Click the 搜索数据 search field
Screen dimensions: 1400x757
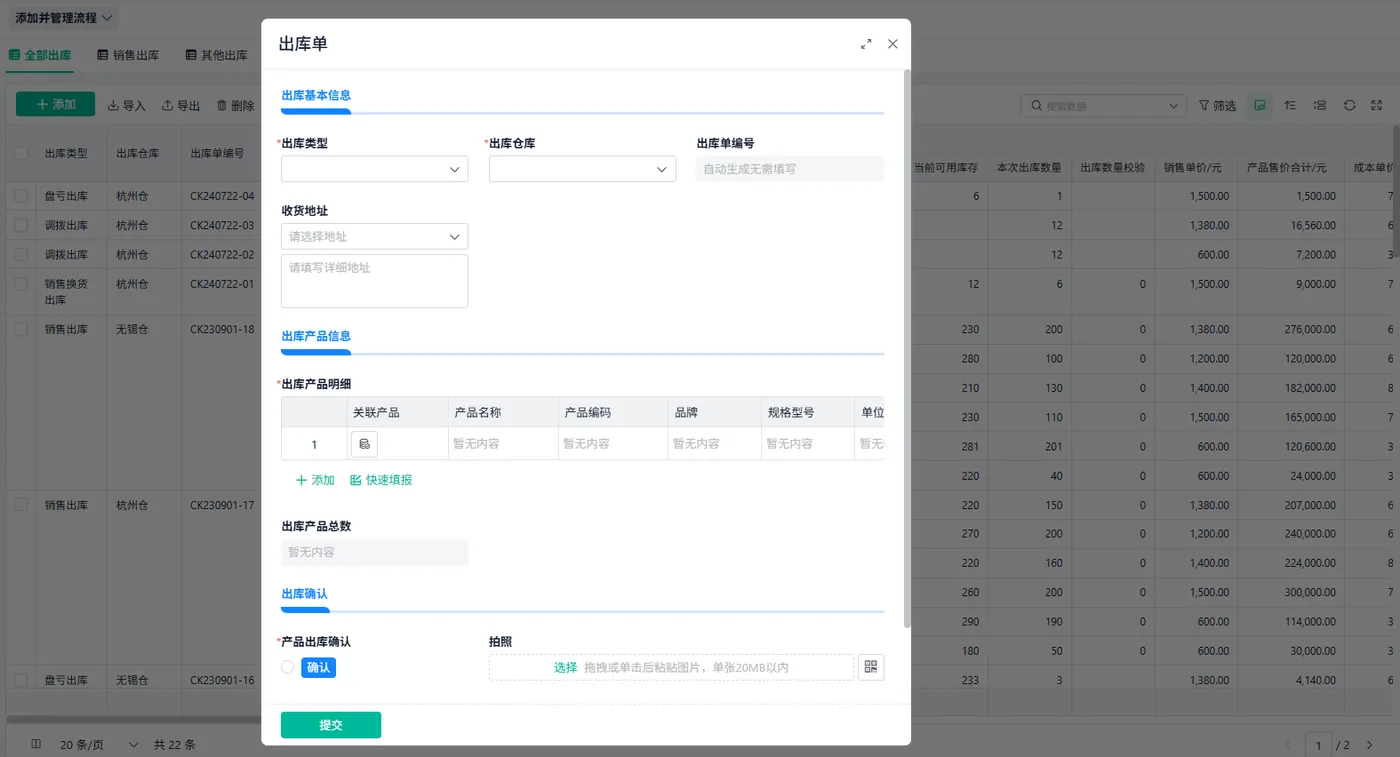point(1103,106)
